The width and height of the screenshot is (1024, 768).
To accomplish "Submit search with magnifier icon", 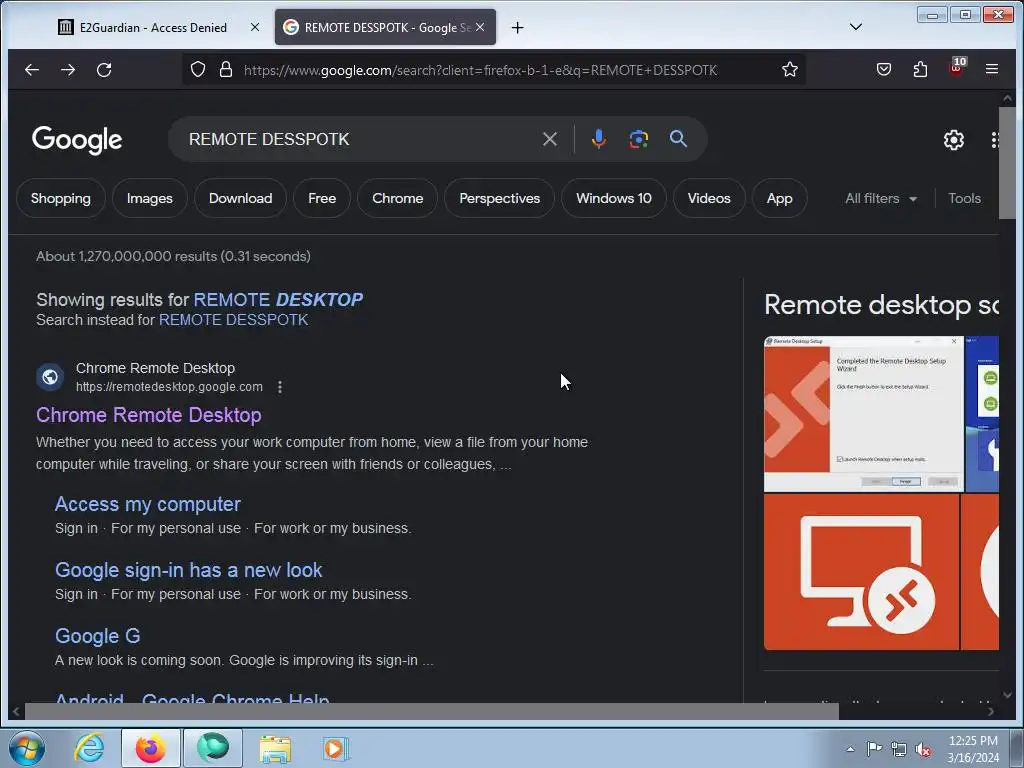I will 678,138.
